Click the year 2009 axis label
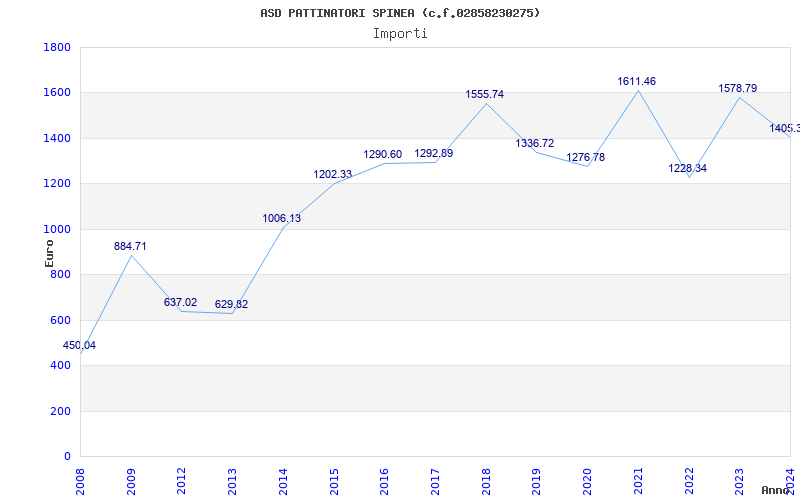This screenshot has width=800, height=500. click(131, 481)
